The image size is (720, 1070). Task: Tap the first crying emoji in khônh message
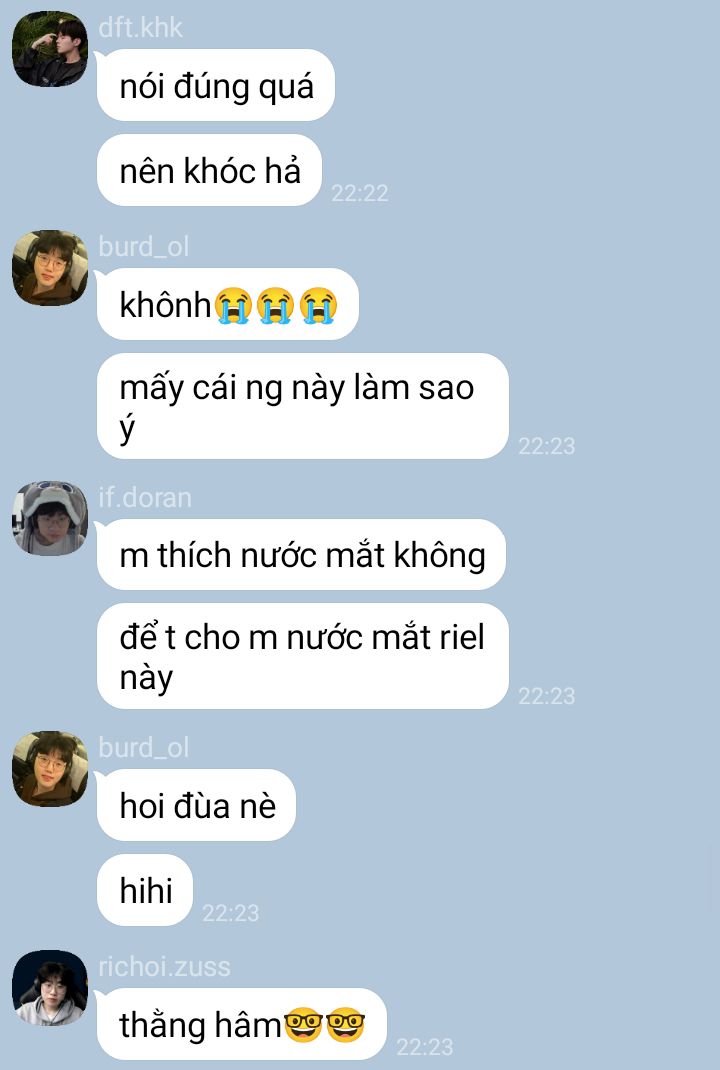click(233, 305)
